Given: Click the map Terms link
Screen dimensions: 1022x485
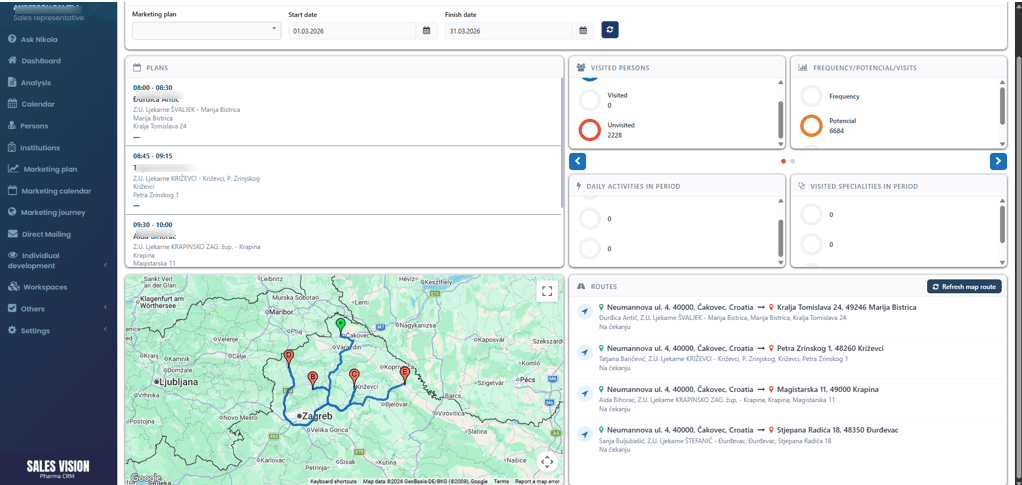Looking at the screenshot, I should pos(501,481).
